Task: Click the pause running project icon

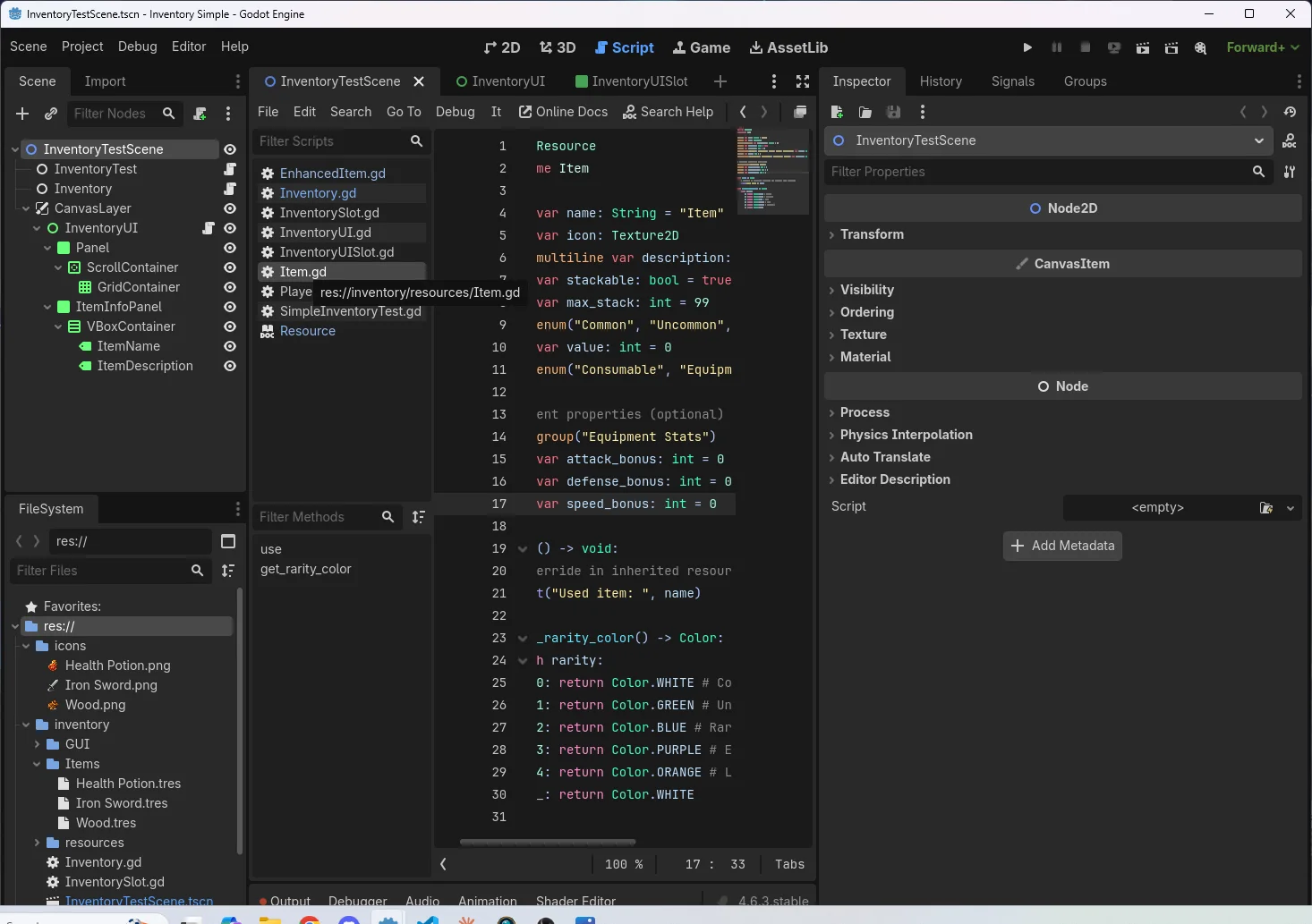Action: tap(1056, 47)
